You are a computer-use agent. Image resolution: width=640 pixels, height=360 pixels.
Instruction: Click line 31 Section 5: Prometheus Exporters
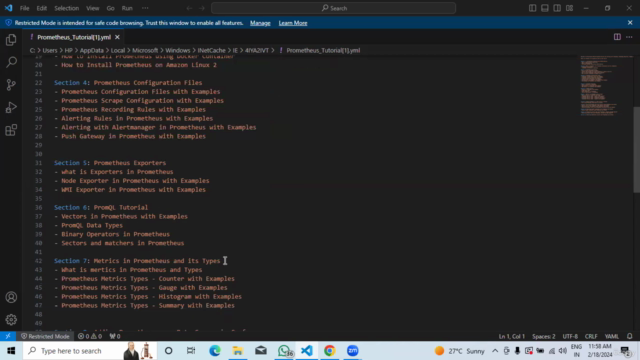pyautogui.click(x=110, y=163)
